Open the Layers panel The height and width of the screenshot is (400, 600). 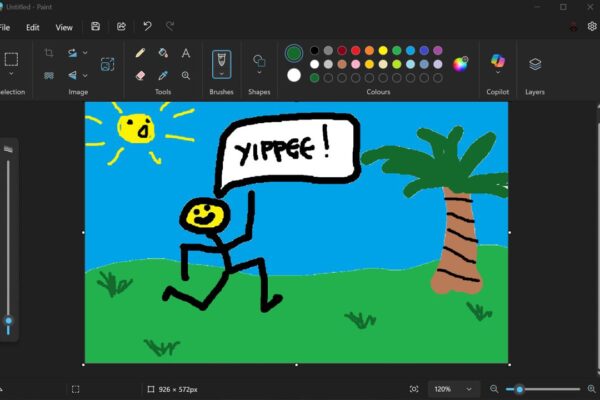(535, 64)
